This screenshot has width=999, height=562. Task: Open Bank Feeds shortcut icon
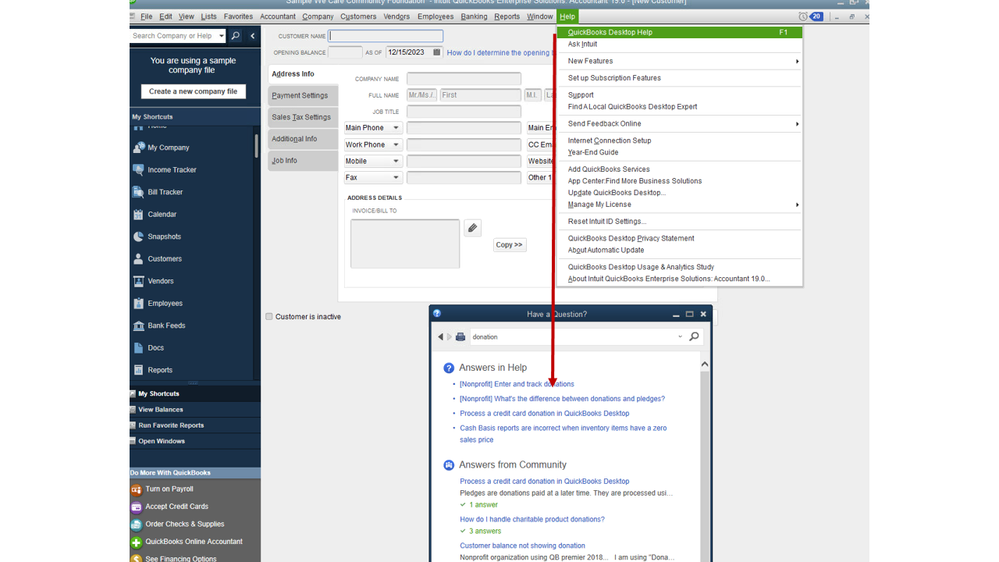pyautogui.click(x=138, y=326)
